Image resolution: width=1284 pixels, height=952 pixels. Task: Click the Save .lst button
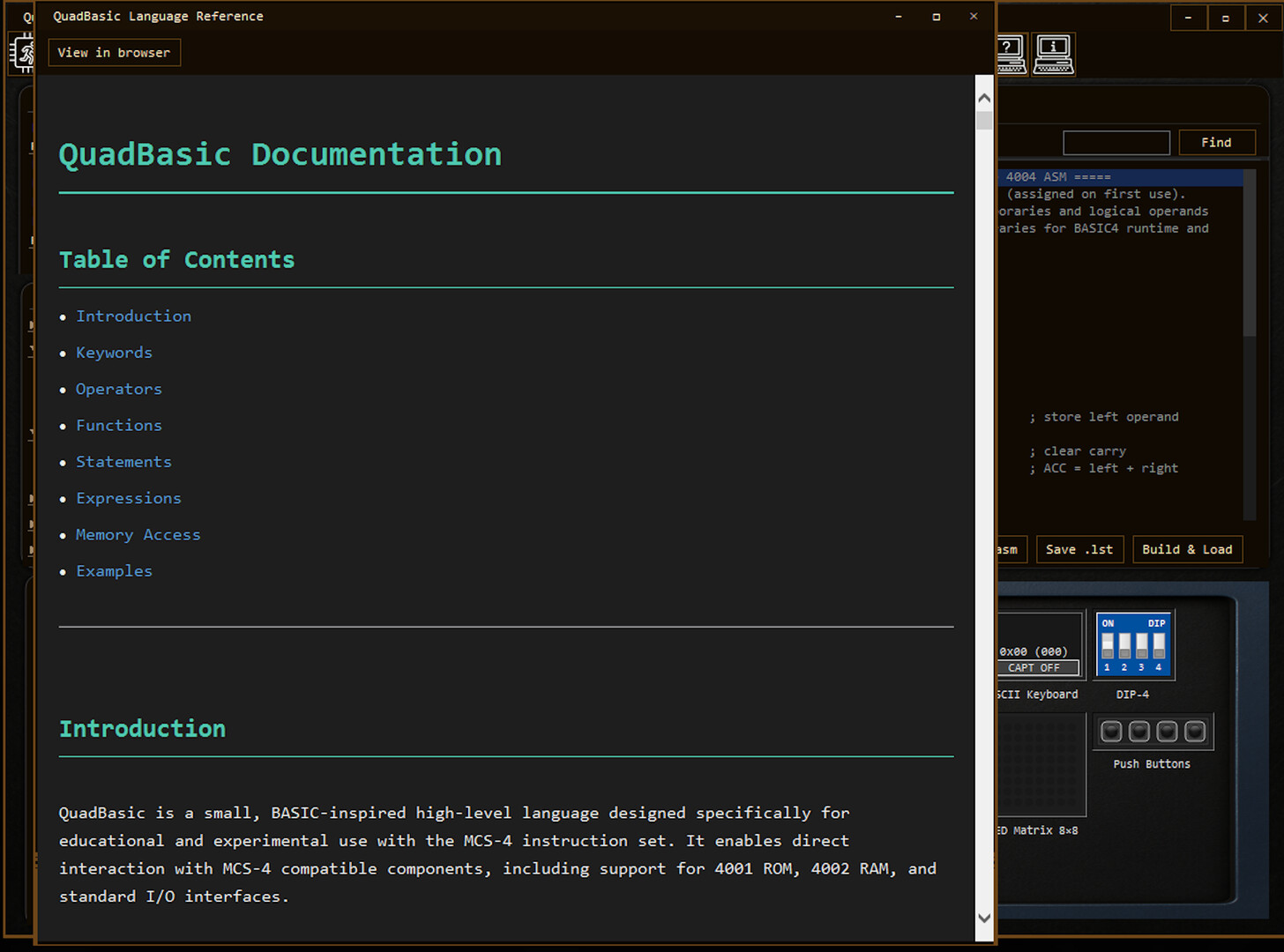pyautogui.click(x=1079, y=549)
